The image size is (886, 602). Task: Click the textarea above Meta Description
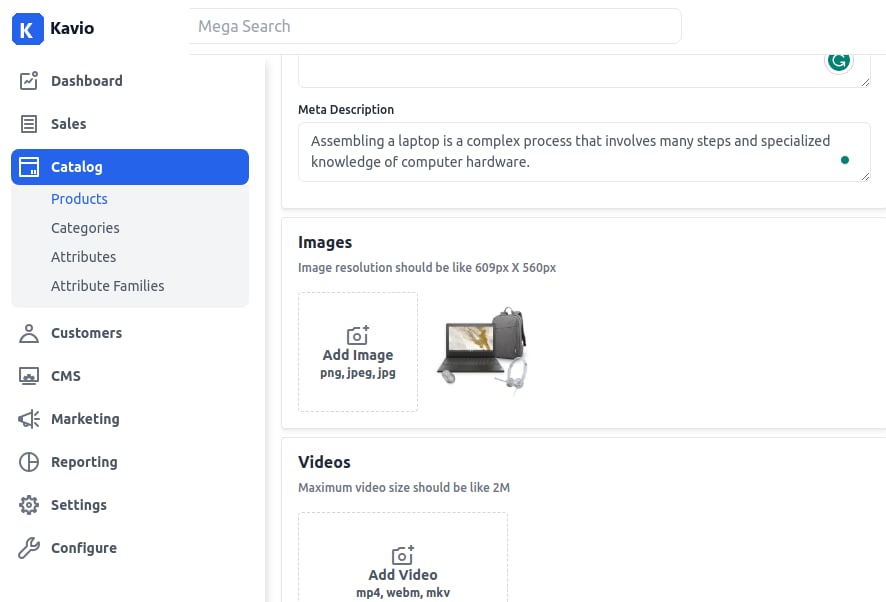click(584, 71)
